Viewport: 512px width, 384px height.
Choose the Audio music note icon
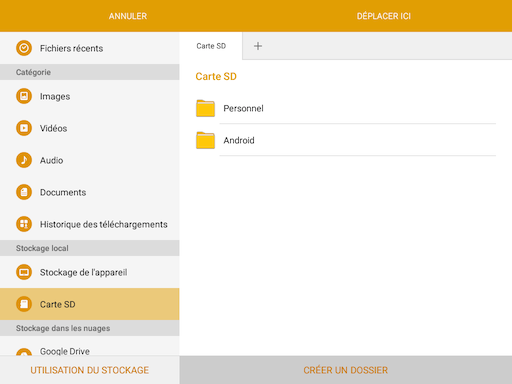click(x=24, y=160)
